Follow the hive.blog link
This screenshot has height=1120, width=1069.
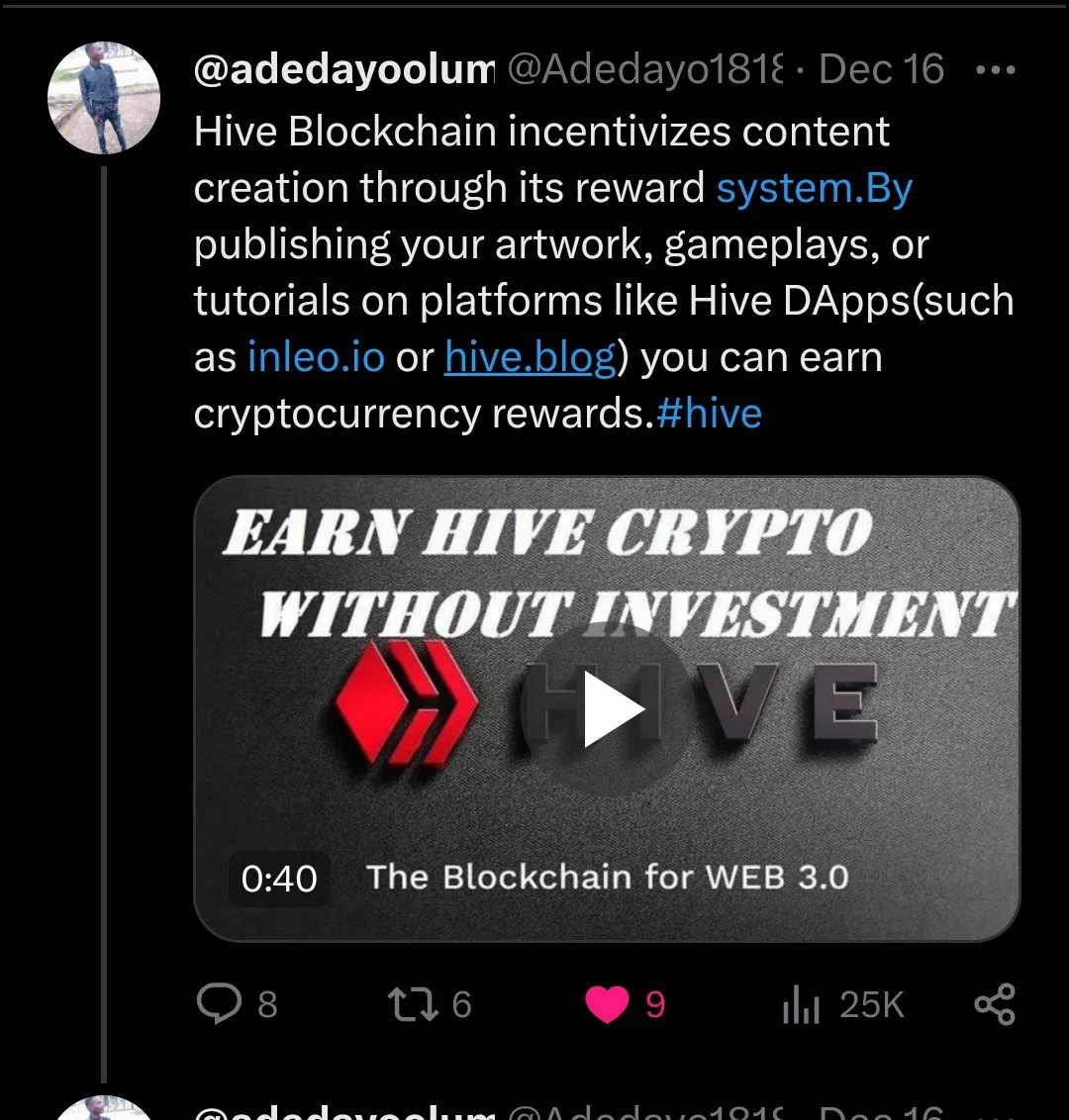point(531,356)
